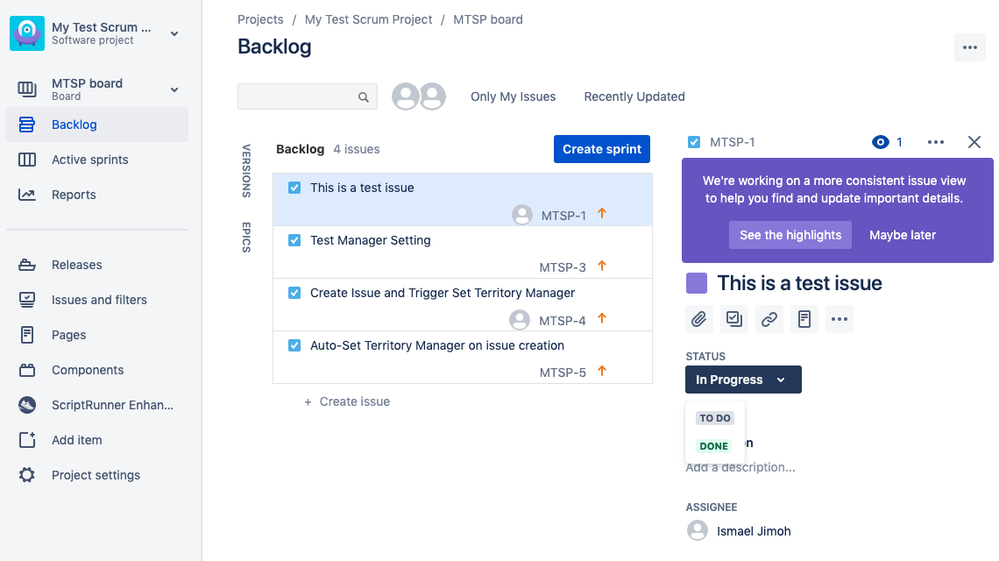Click the purple epic color swatch

point(696,283)
